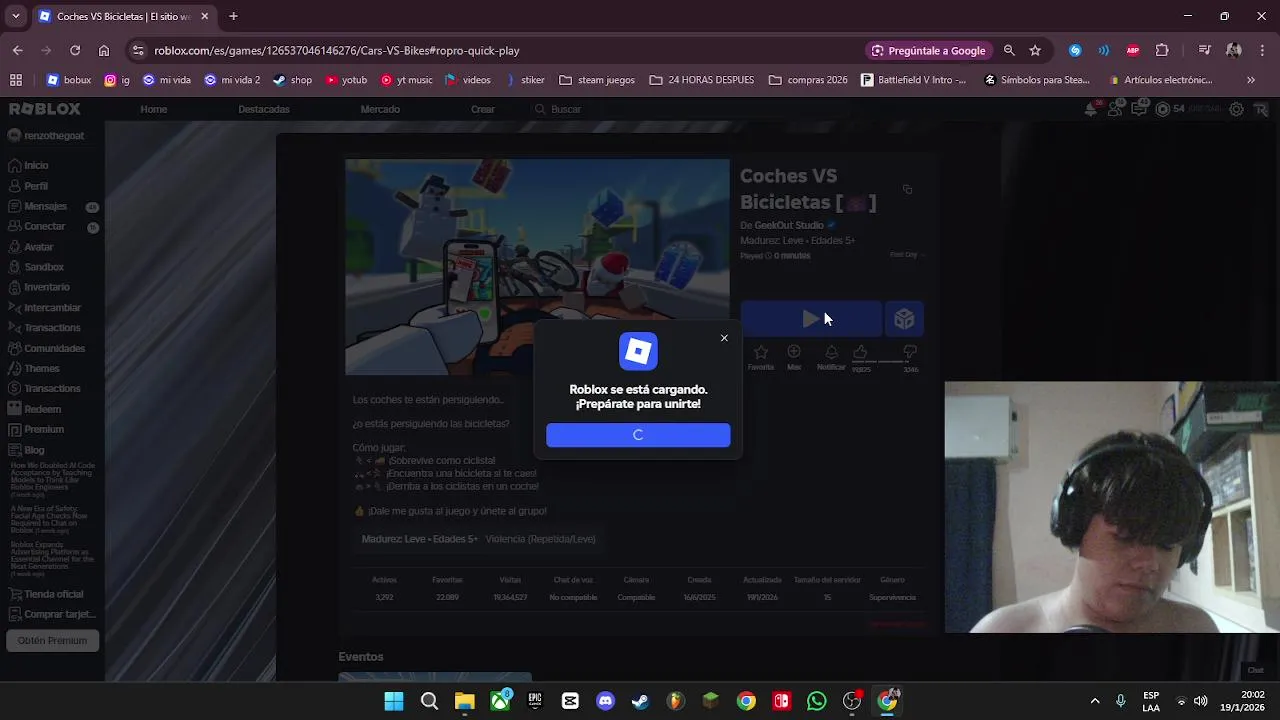The image size is (1280, 720).
Task: Open the Shazam browser extension
Action: coord(1075,50)
